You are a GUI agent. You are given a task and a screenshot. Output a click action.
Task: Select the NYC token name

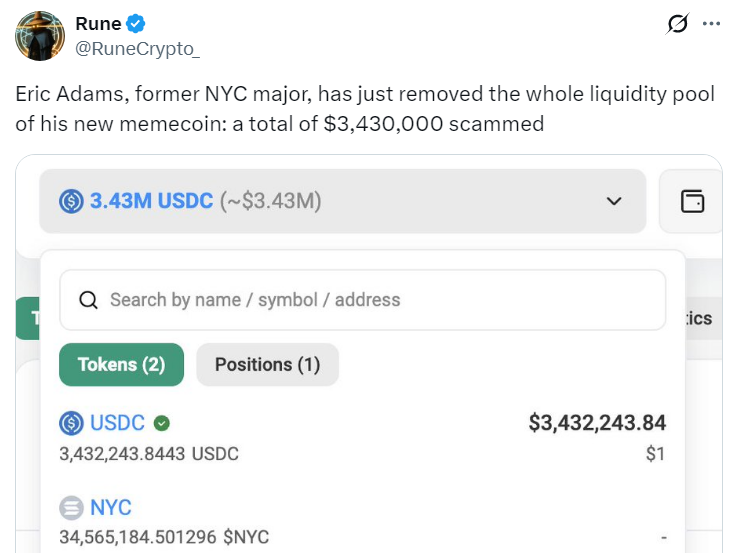click(110, 508)
